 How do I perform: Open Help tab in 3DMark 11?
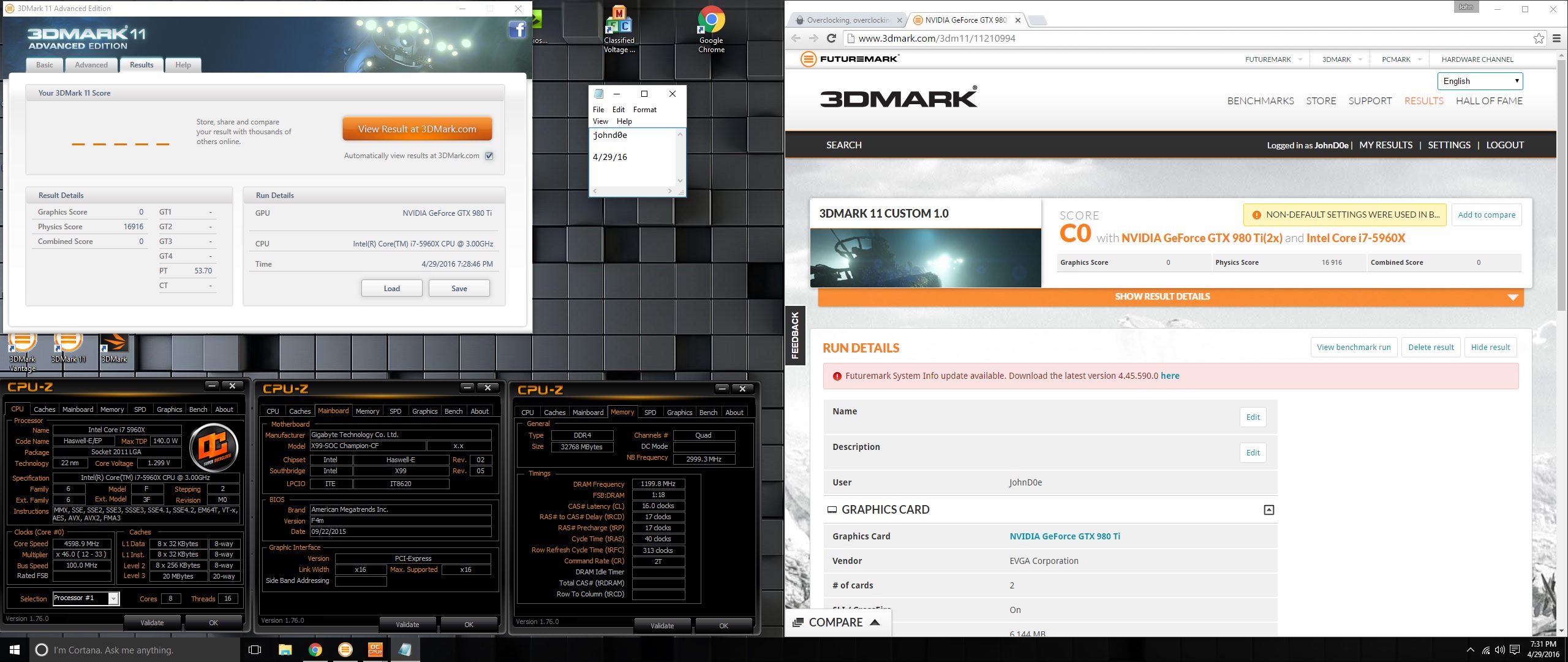point(183,65)
